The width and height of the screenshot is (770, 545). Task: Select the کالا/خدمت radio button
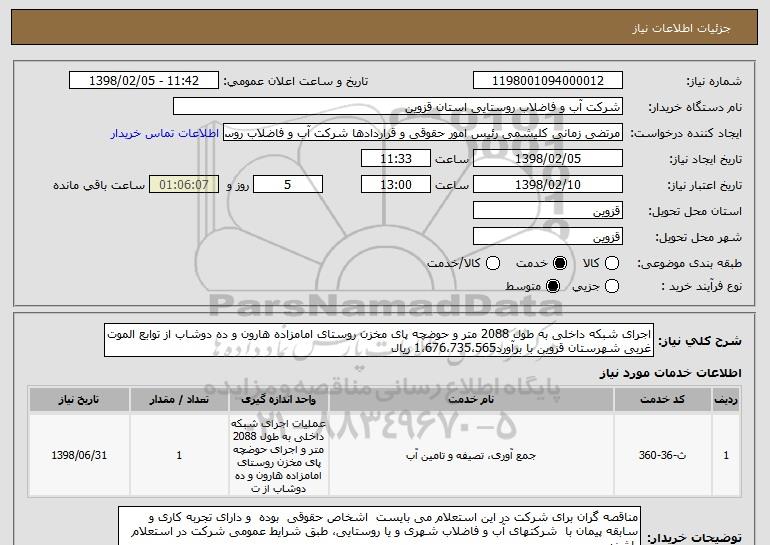point(493,263)
